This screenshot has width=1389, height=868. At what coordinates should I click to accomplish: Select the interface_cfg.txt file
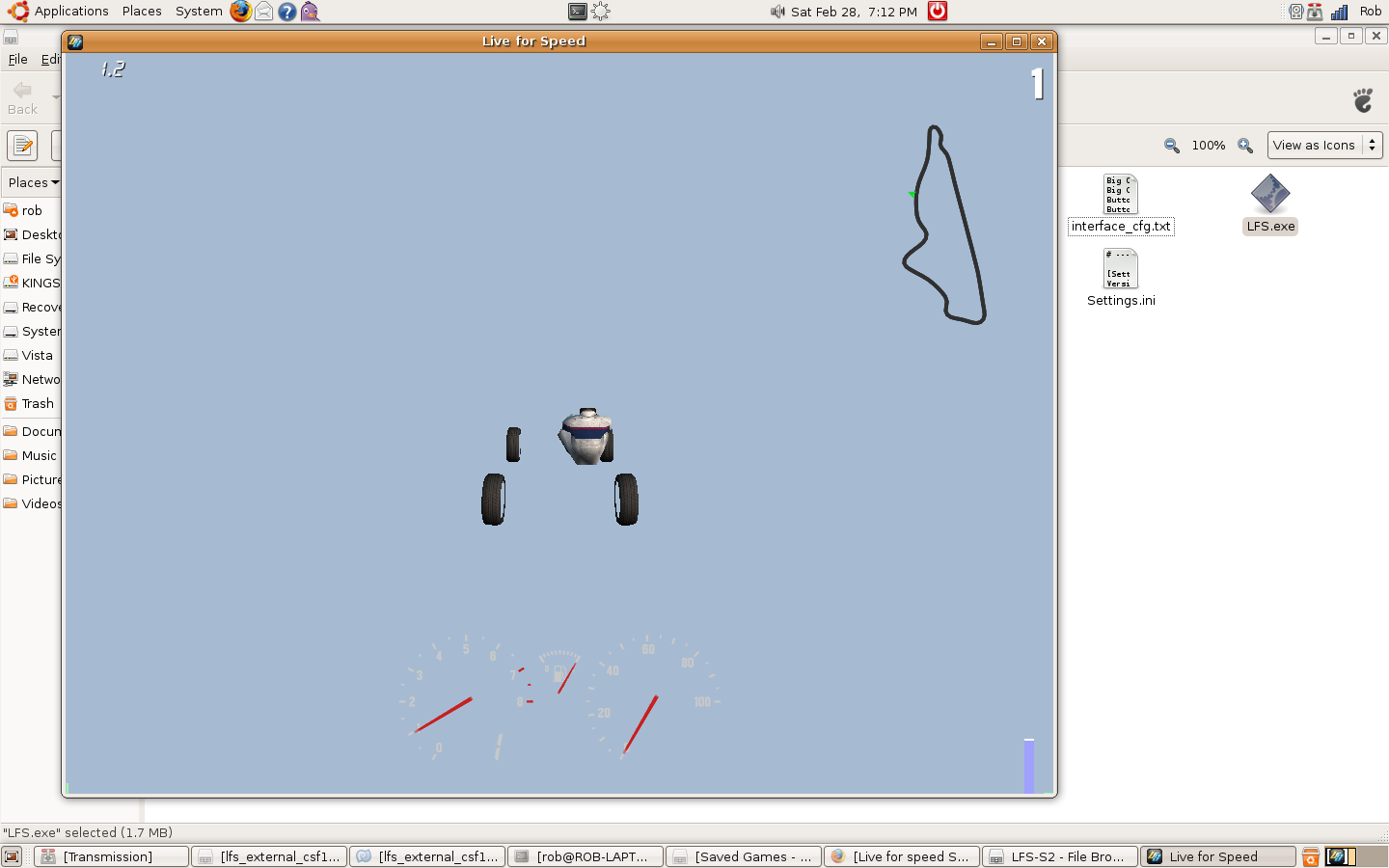click(x=1121, y=203)
